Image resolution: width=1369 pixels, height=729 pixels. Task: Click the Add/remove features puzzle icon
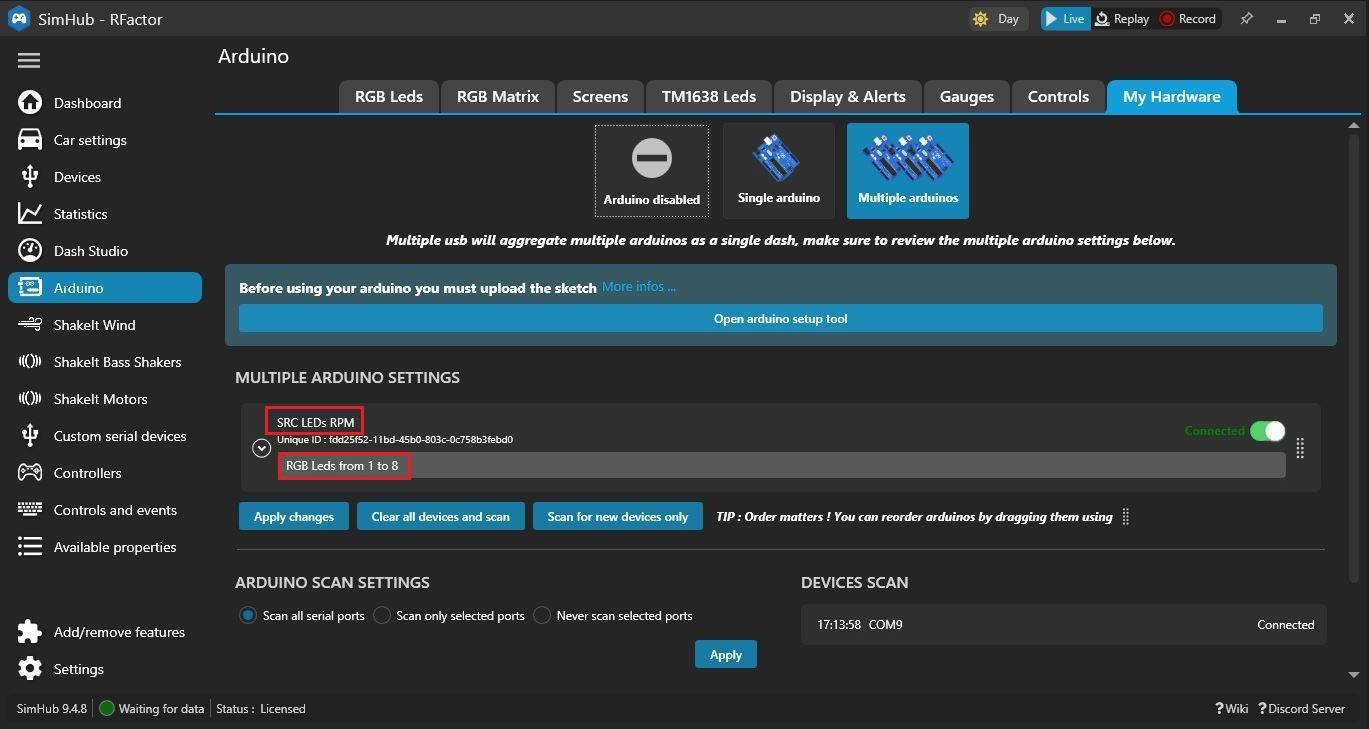[30, 632]
